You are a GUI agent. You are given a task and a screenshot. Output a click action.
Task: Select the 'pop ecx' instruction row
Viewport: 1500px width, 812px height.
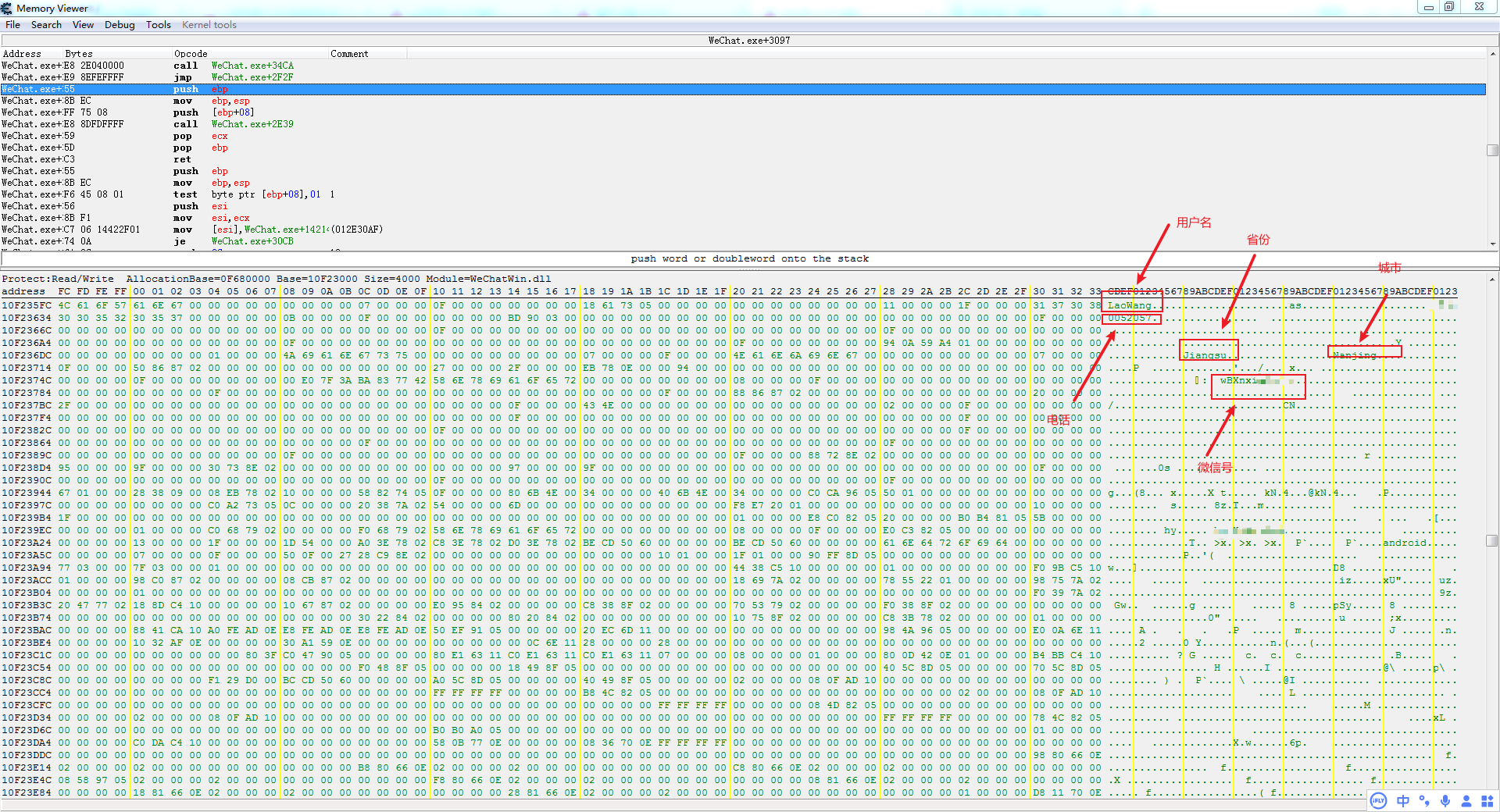pos(743,136)
